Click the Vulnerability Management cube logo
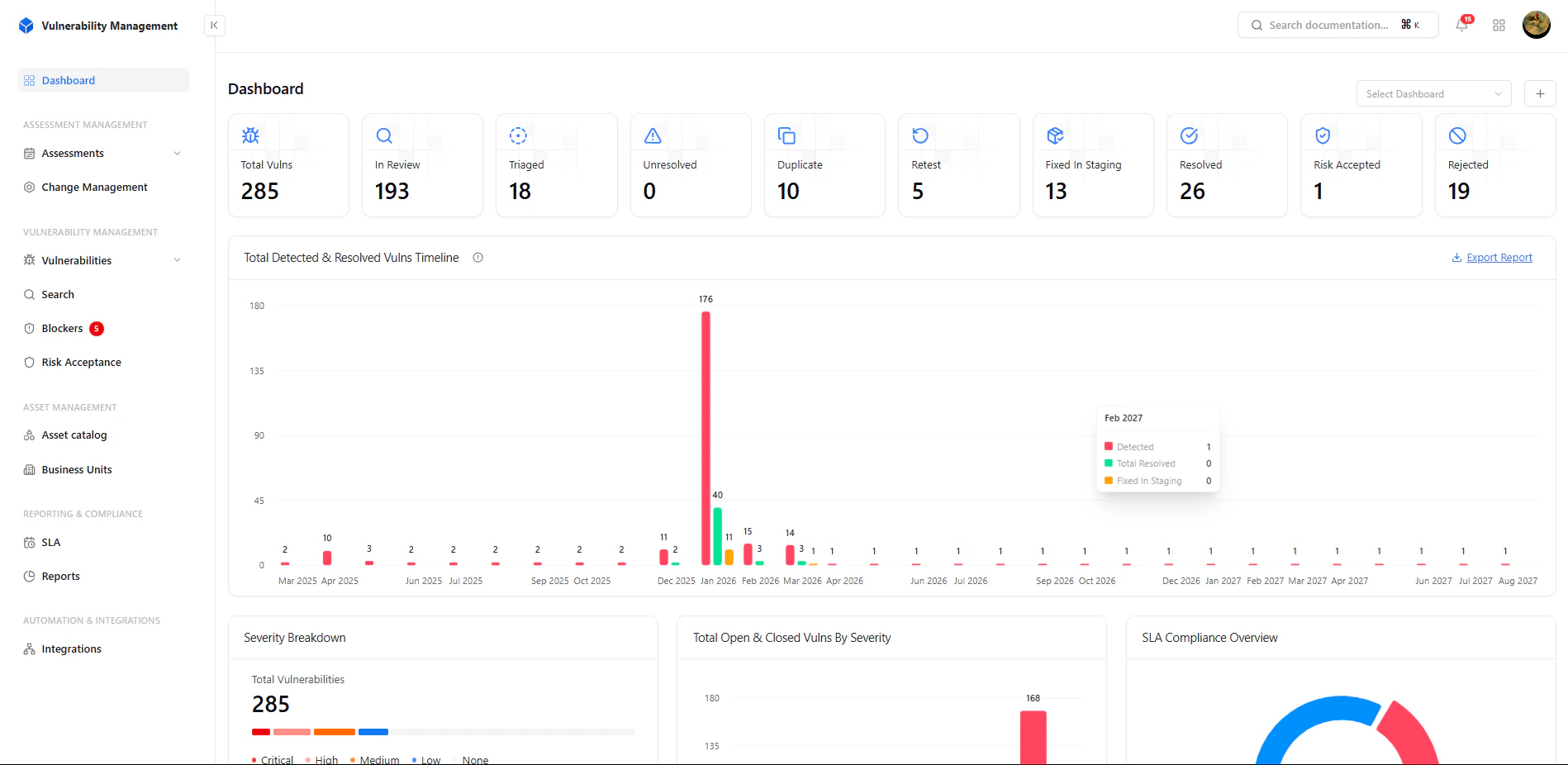This screenshot has height=765, width=1568. [x=26, y=26]
